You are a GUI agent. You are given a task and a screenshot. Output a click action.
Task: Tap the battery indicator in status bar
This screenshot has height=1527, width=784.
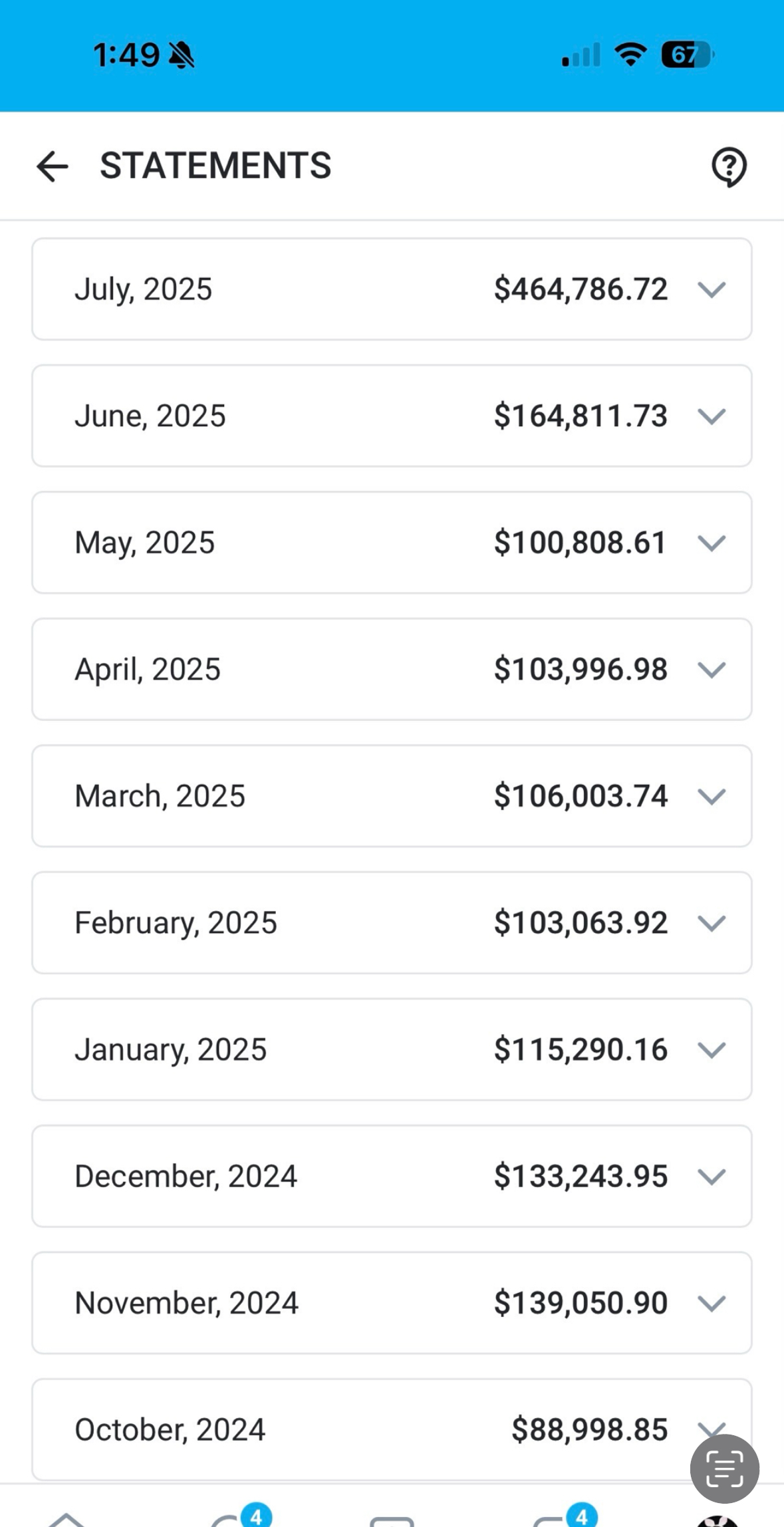coord(687,55)
